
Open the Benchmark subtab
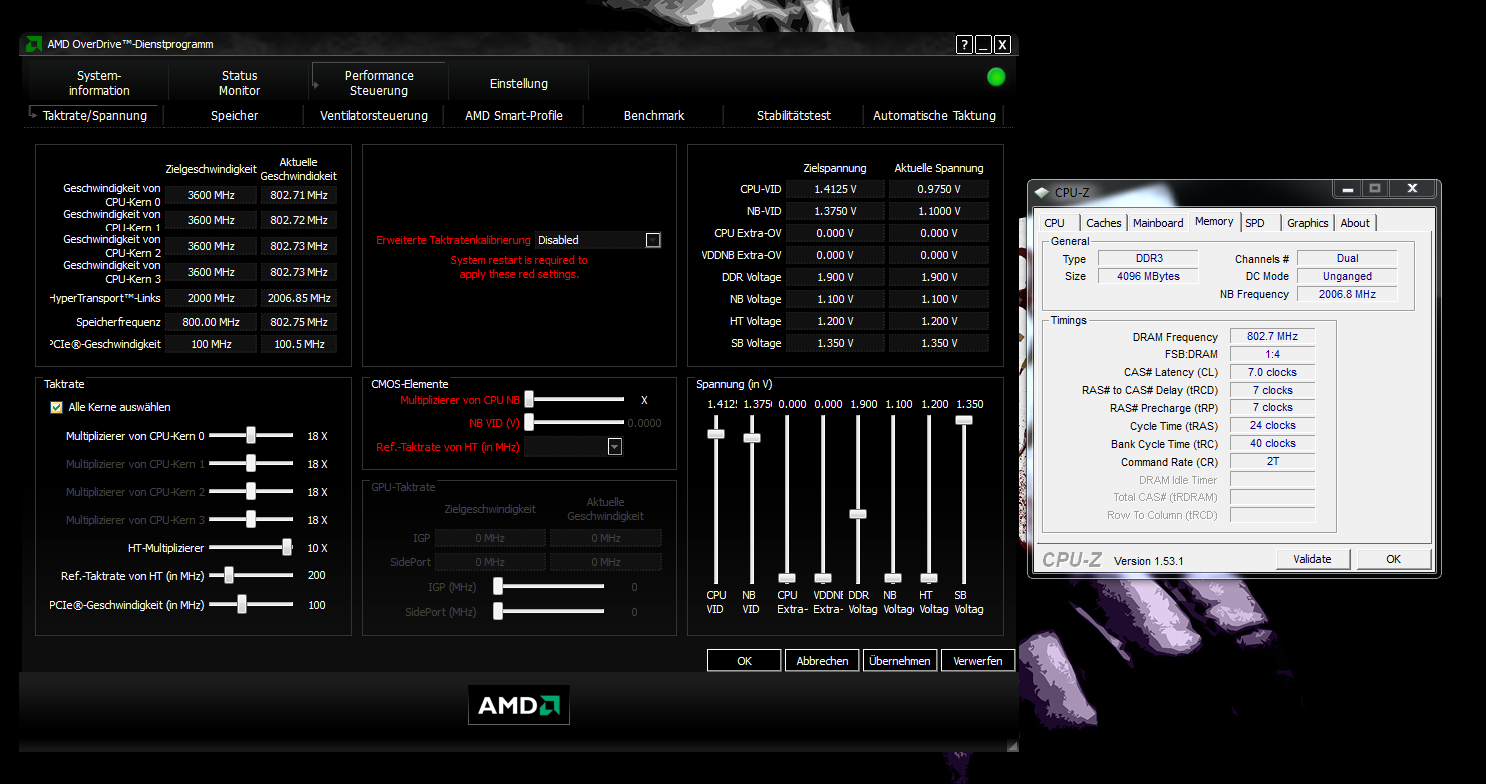(654, 115)
